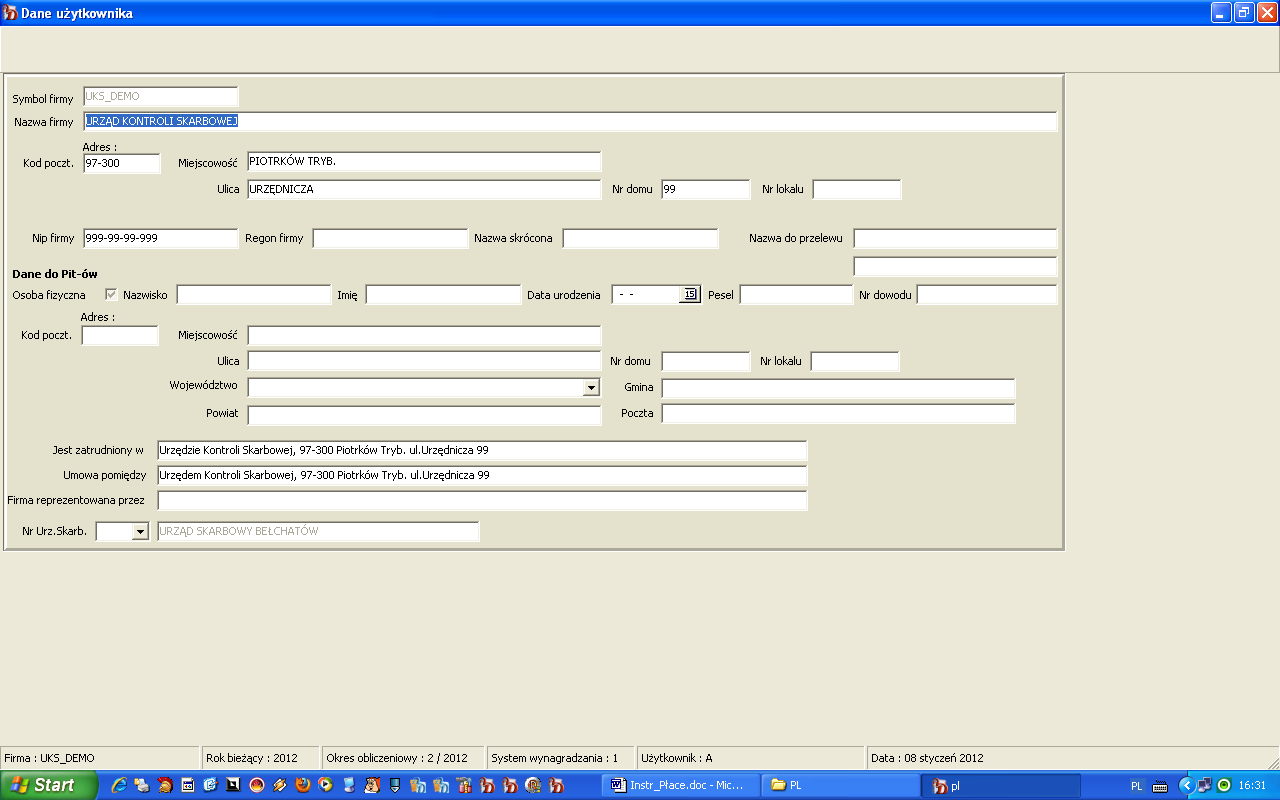Click status bar text Firma : UKS_DEMO

click(49, 758)
